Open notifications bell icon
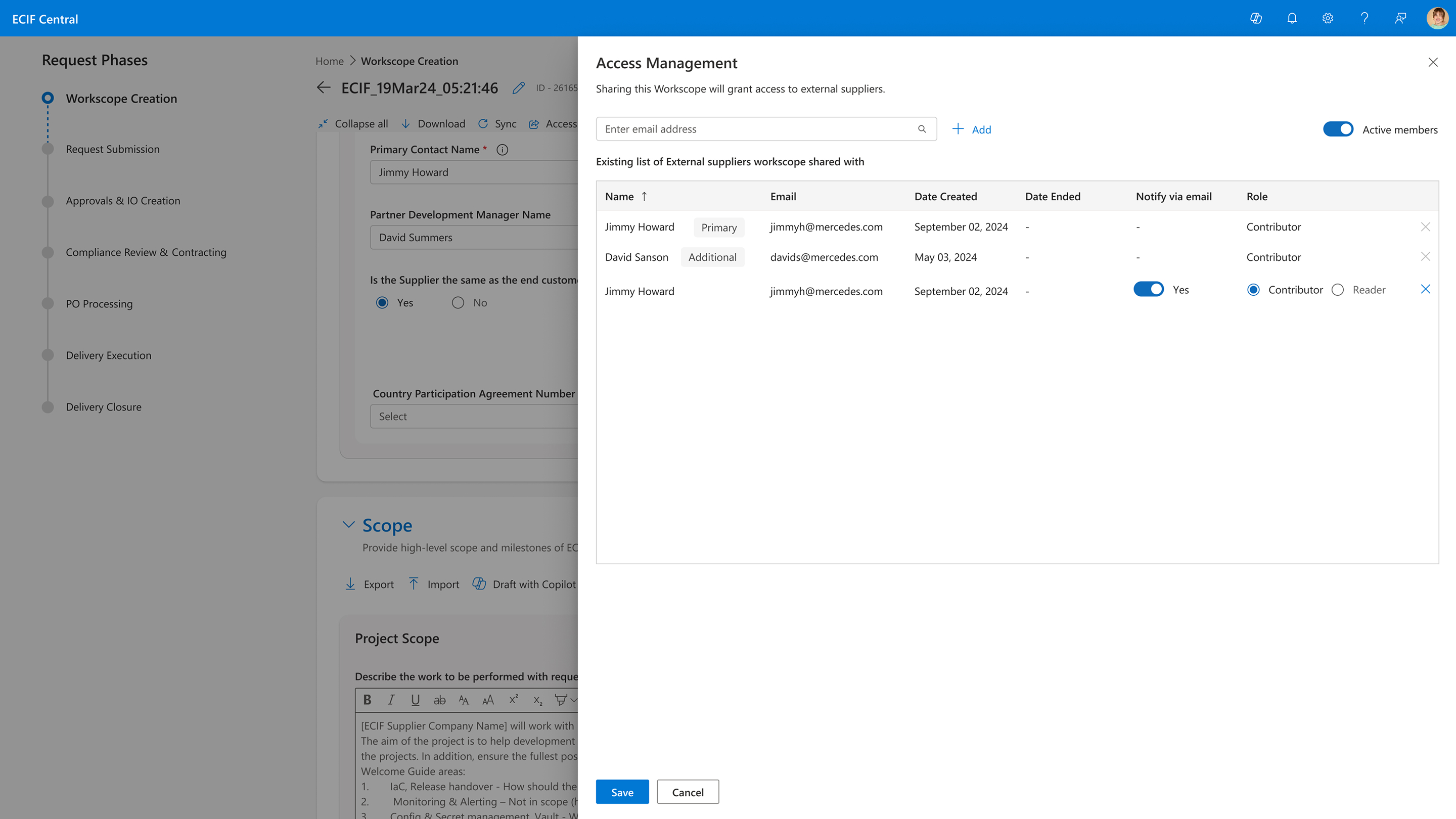This screenshot has height=819, width=1456. 1292,18
